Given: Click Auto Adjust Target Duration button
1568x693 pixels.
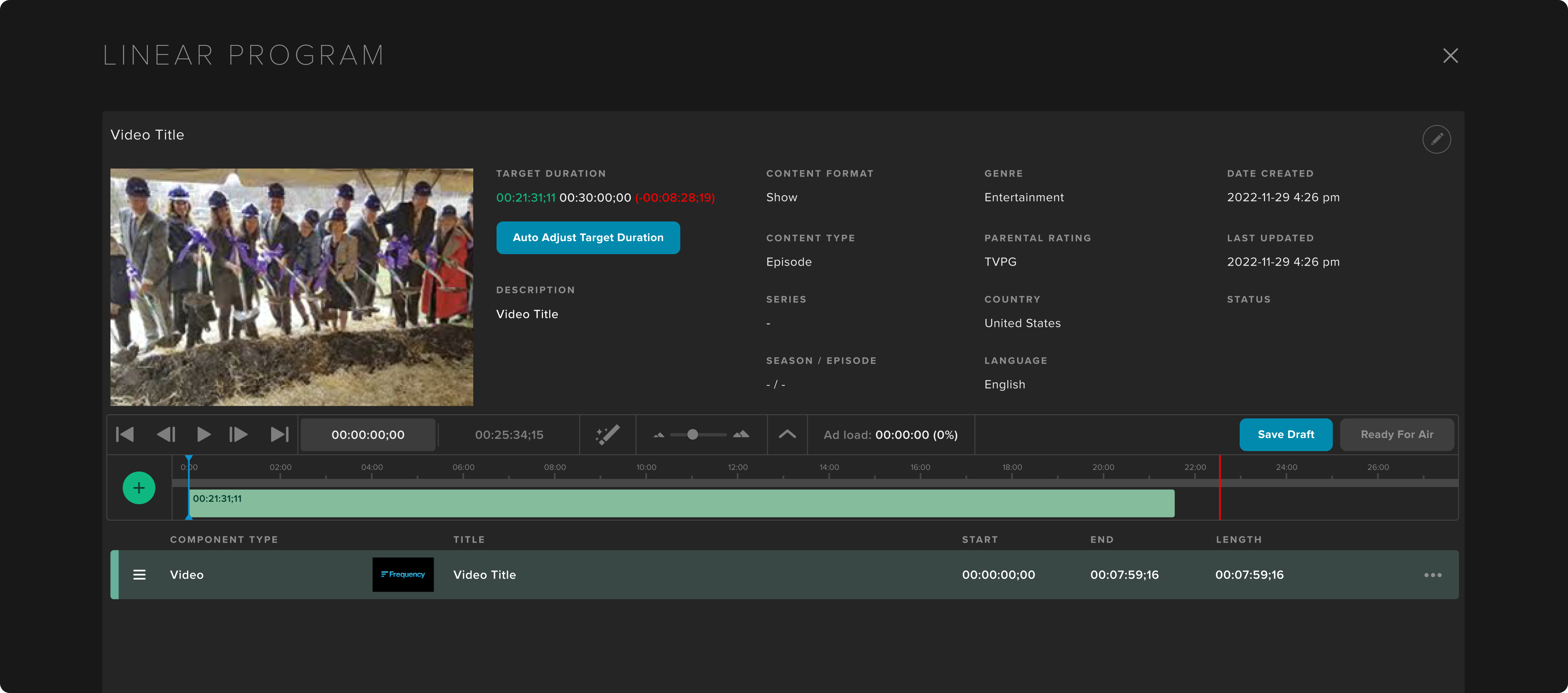Looking at the screenshot, I should click(589, 237).
